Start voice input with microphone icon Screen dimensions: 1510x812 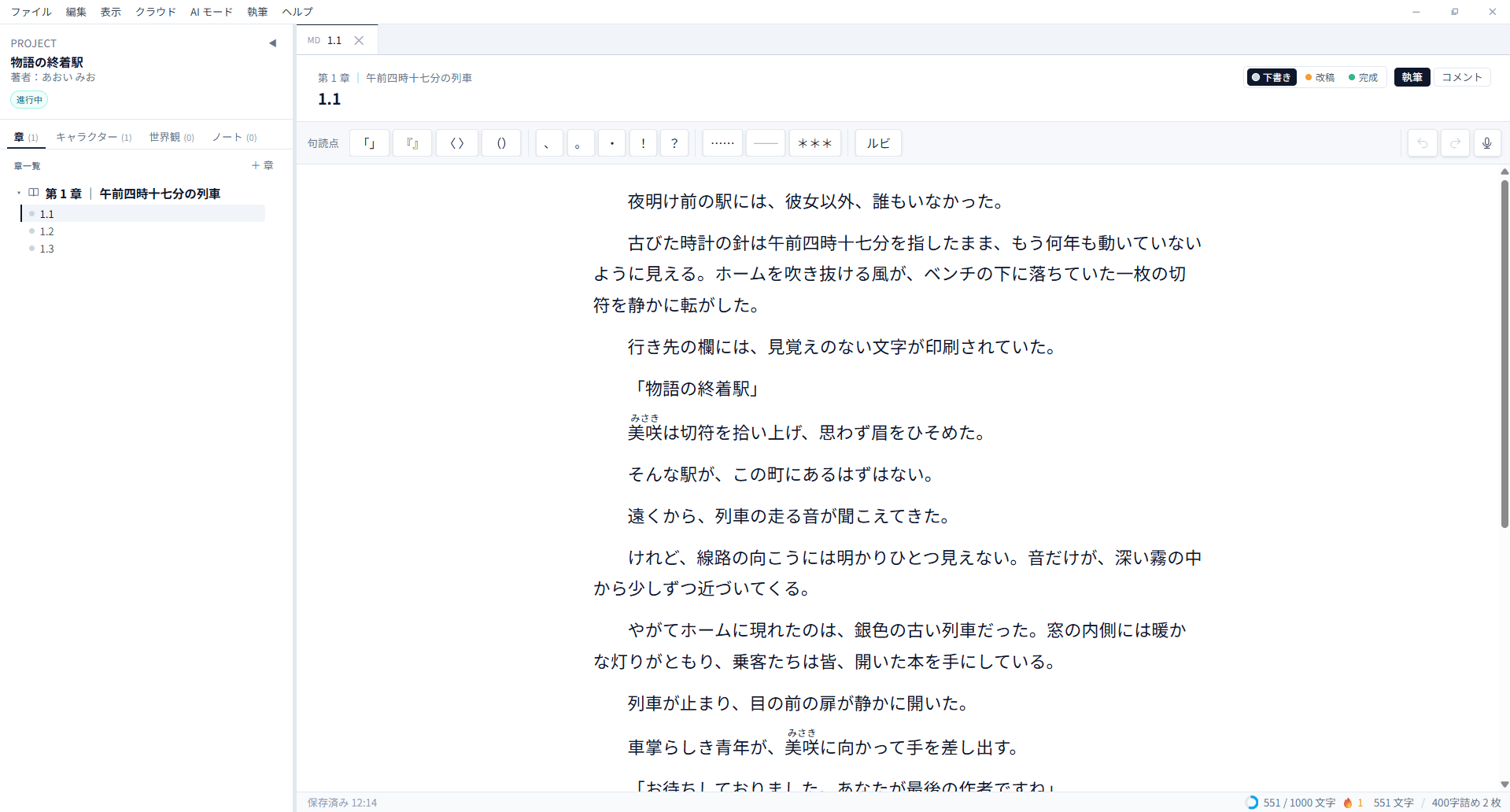point(1487,143)
